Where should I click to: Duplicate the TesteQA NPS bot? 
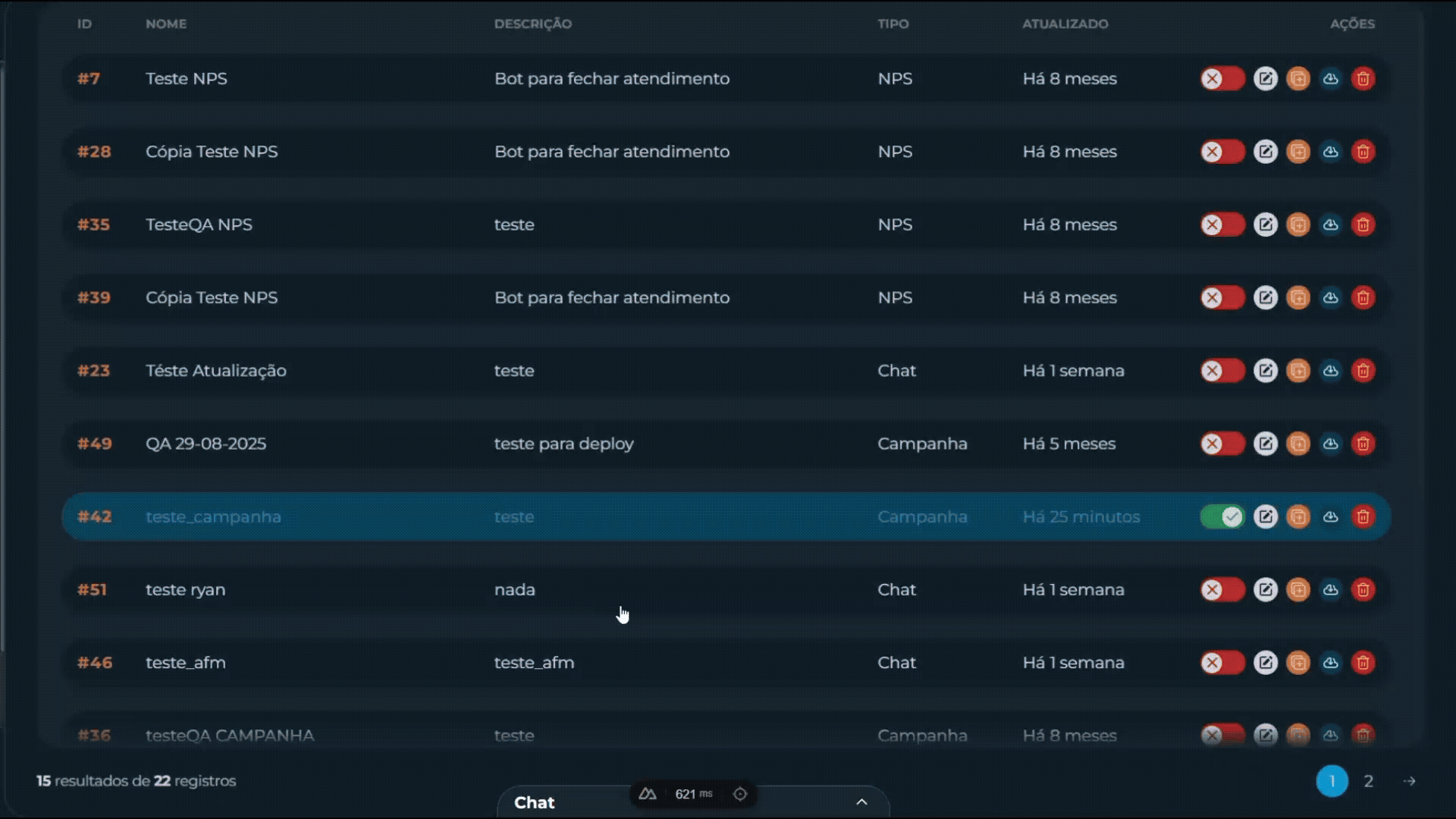(x=1298, y=224)
